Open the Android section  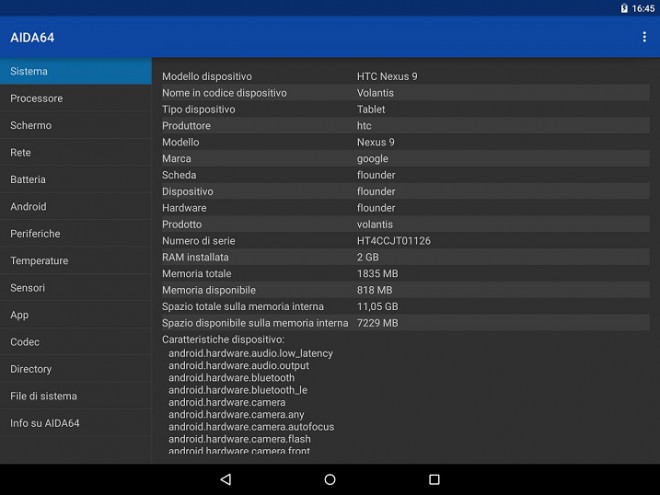(x=76, y=206)
